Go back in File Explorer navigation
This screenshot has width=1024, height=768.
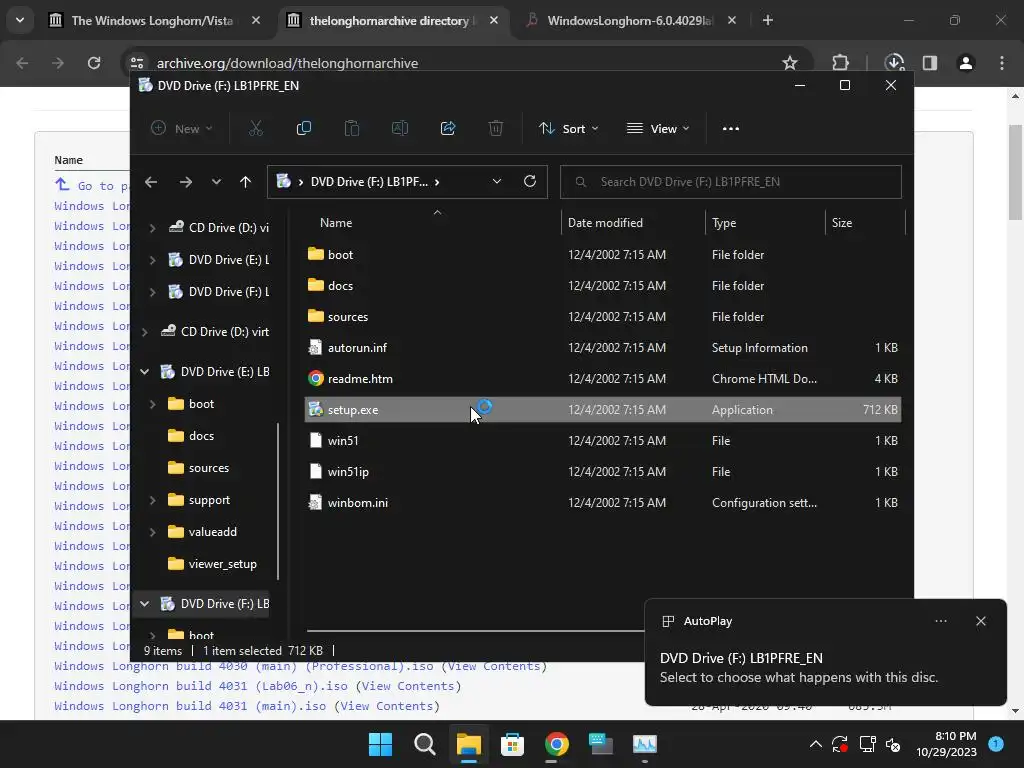(x=151, y=182)
